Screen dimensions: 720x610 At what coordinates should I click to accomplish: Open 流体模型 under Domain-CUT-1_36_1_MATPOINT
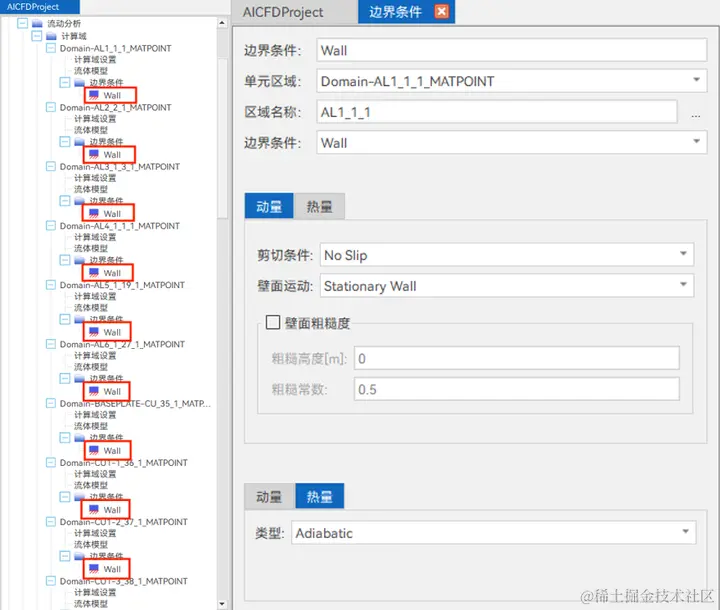(x=91, y=486)
